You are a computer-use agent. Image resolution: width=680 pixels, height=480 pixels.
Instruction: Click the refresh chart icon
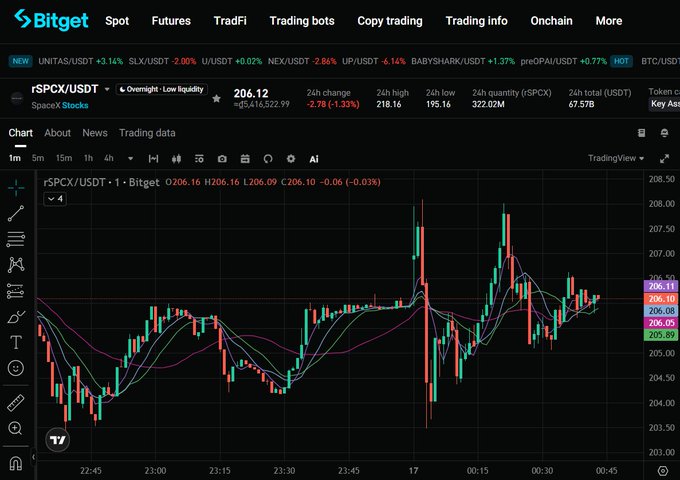(x=268, y=159)
